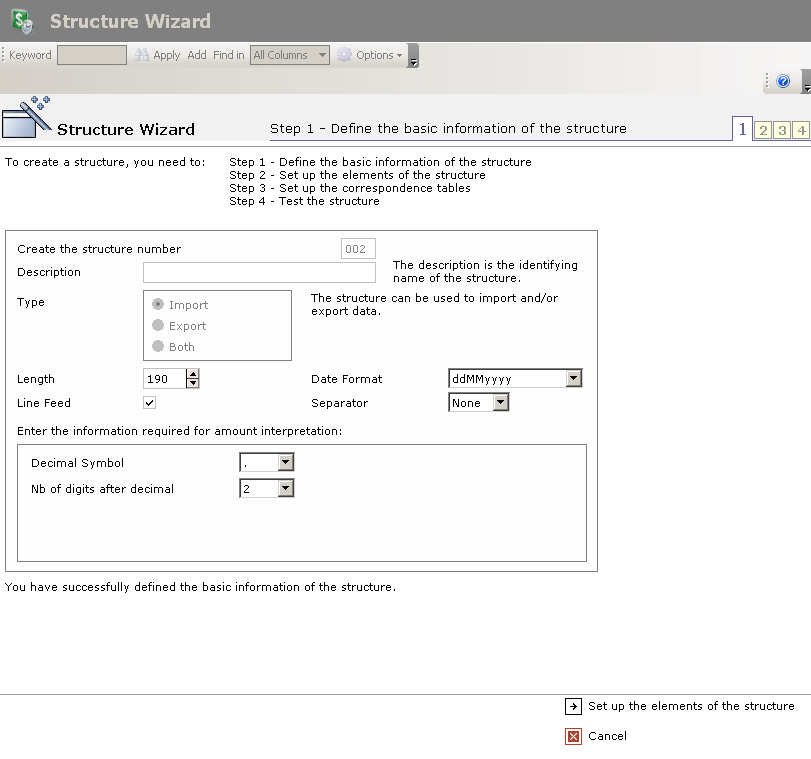The height and width of the screenshot is (759, 811).
Task: Click the Structure Wizard app logo icon
Action: click(x=22, y=21)
